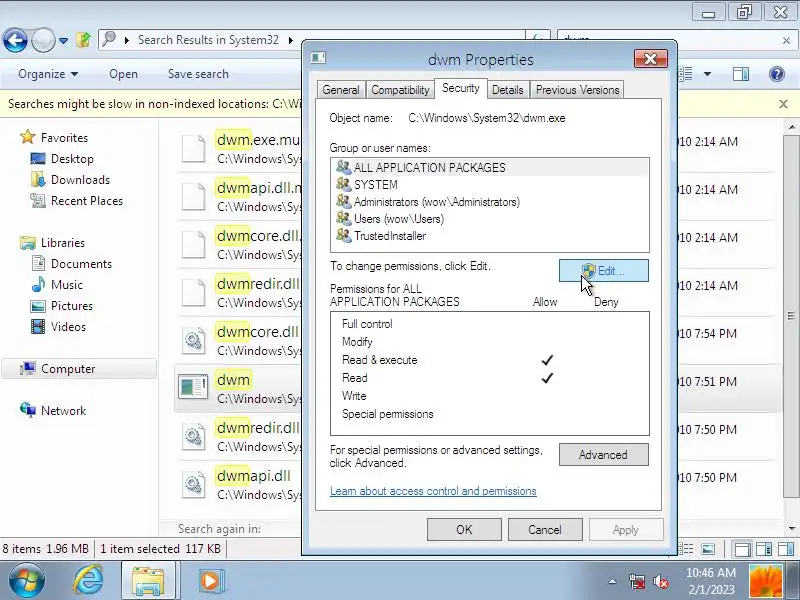The width and height of the screenshot is (800, 600).
Task: Select SYSTEM in group or user names
Action: pos(490,185)
